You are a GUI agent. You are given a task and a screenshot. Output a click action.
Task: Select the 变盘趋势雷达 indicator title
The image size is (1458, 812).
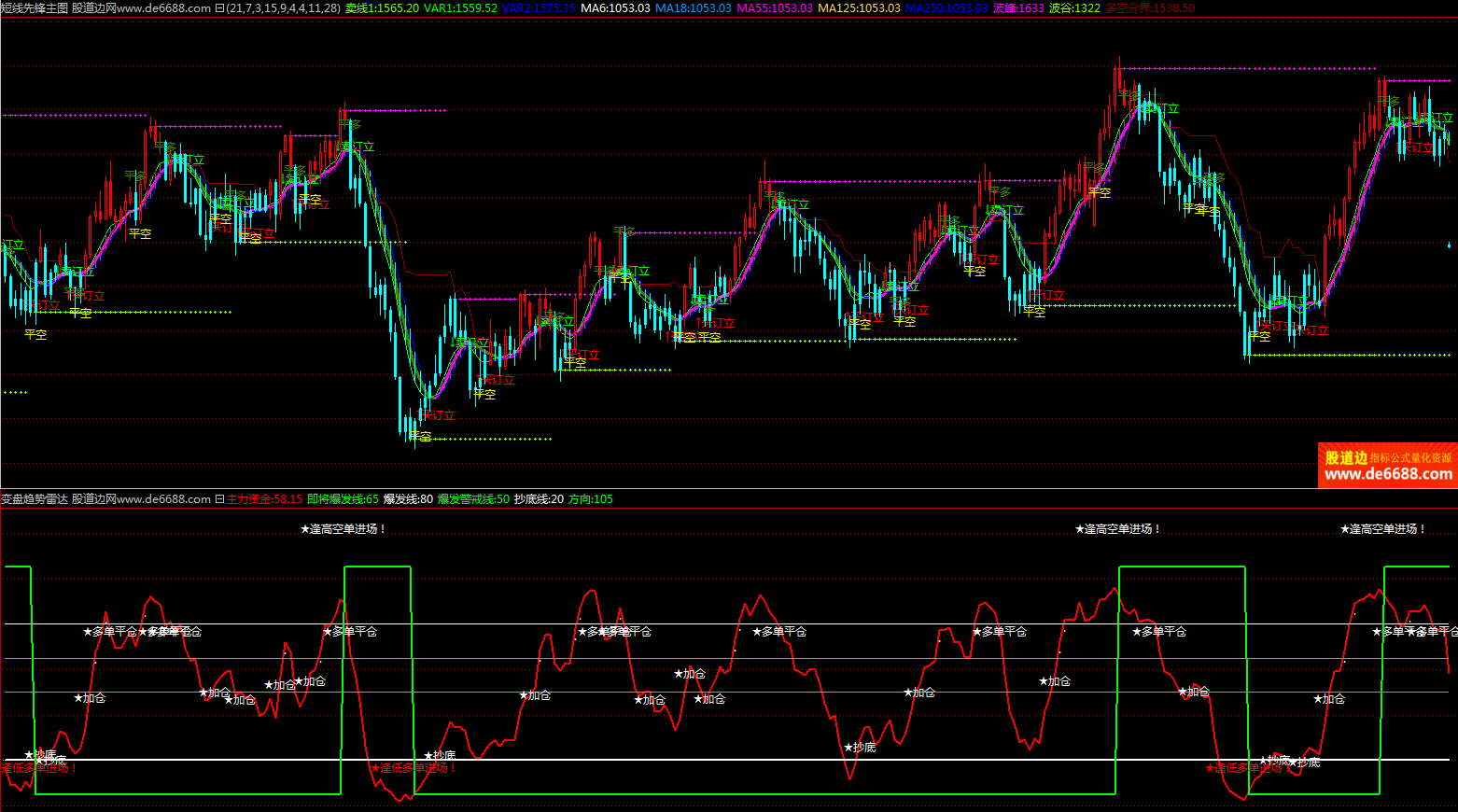click(35, 499)
